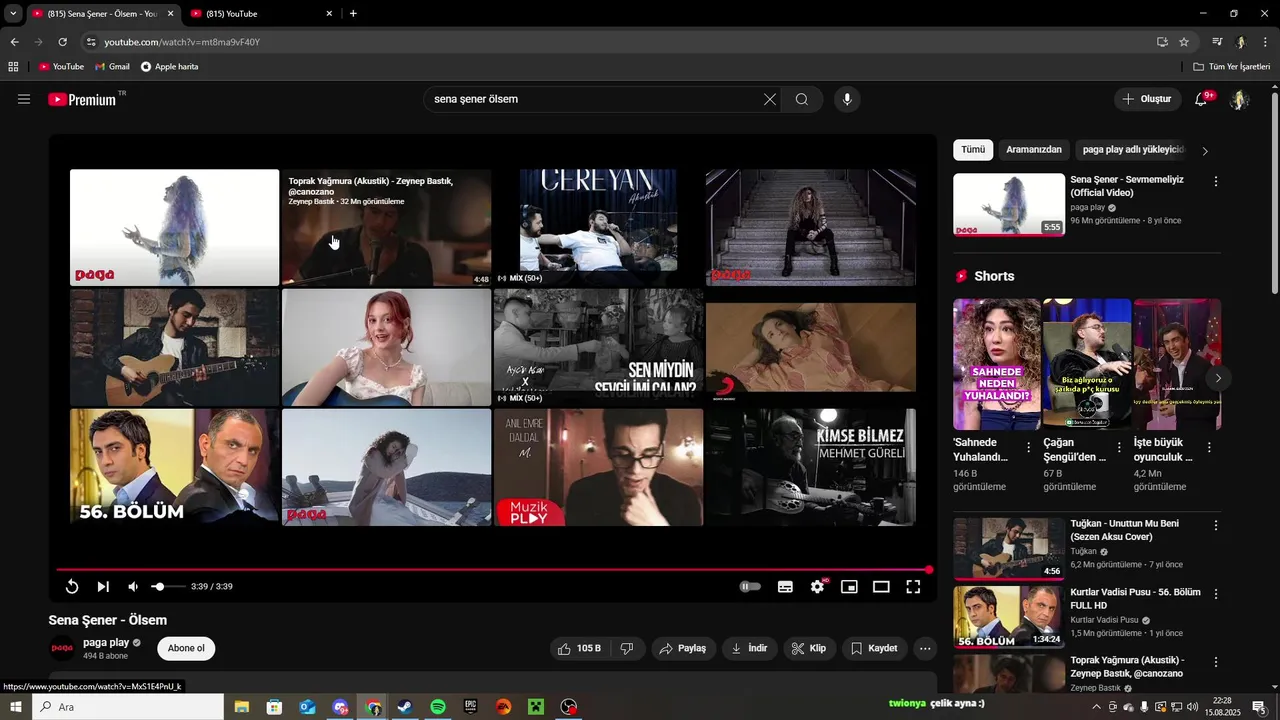The height and width of the screenshot is (720, 1280).
Task: Open the 'SAHNEDE NEDEN YUHALANDI?' short thumbnail
Action: (997, 365)
